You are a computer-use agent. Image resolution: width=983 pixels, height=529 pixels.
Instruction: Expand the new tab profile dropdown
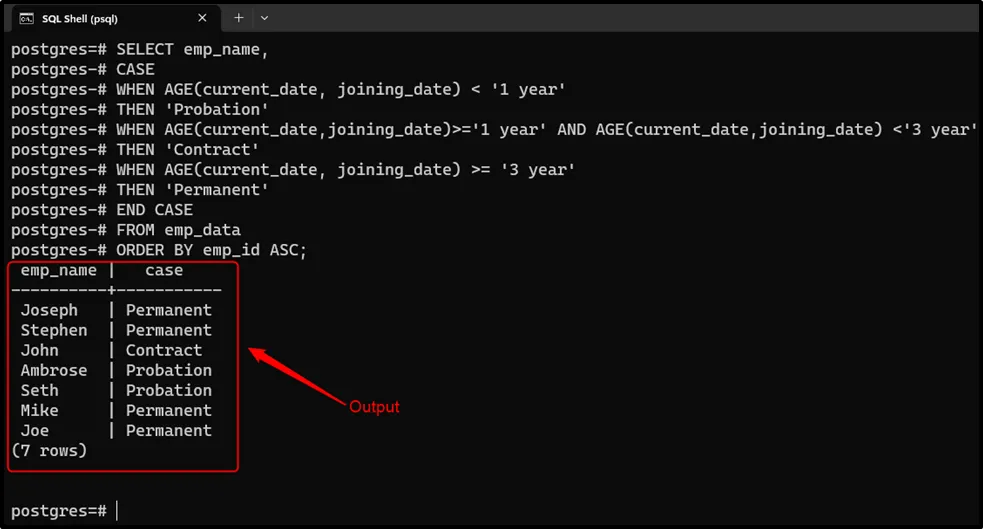click(265, 18)
